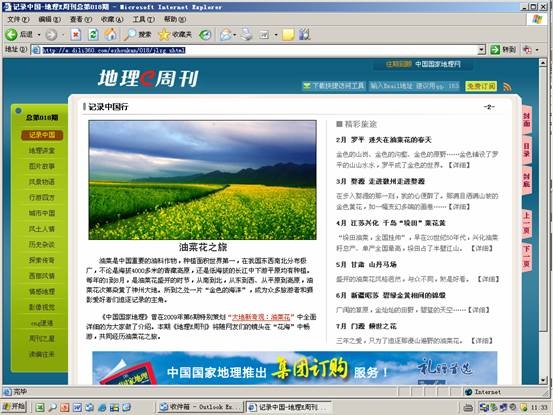Click the orange RSS feed icon
553x415 pixels.
tap(507, 86)
